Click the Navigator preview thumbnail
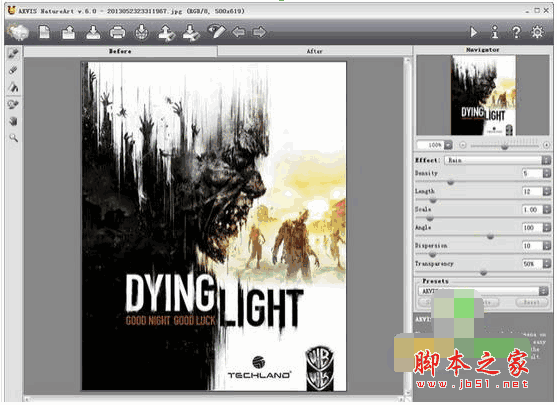Viewport: 557px width, 405px height. pyautogui.click(x=483, y=95)
